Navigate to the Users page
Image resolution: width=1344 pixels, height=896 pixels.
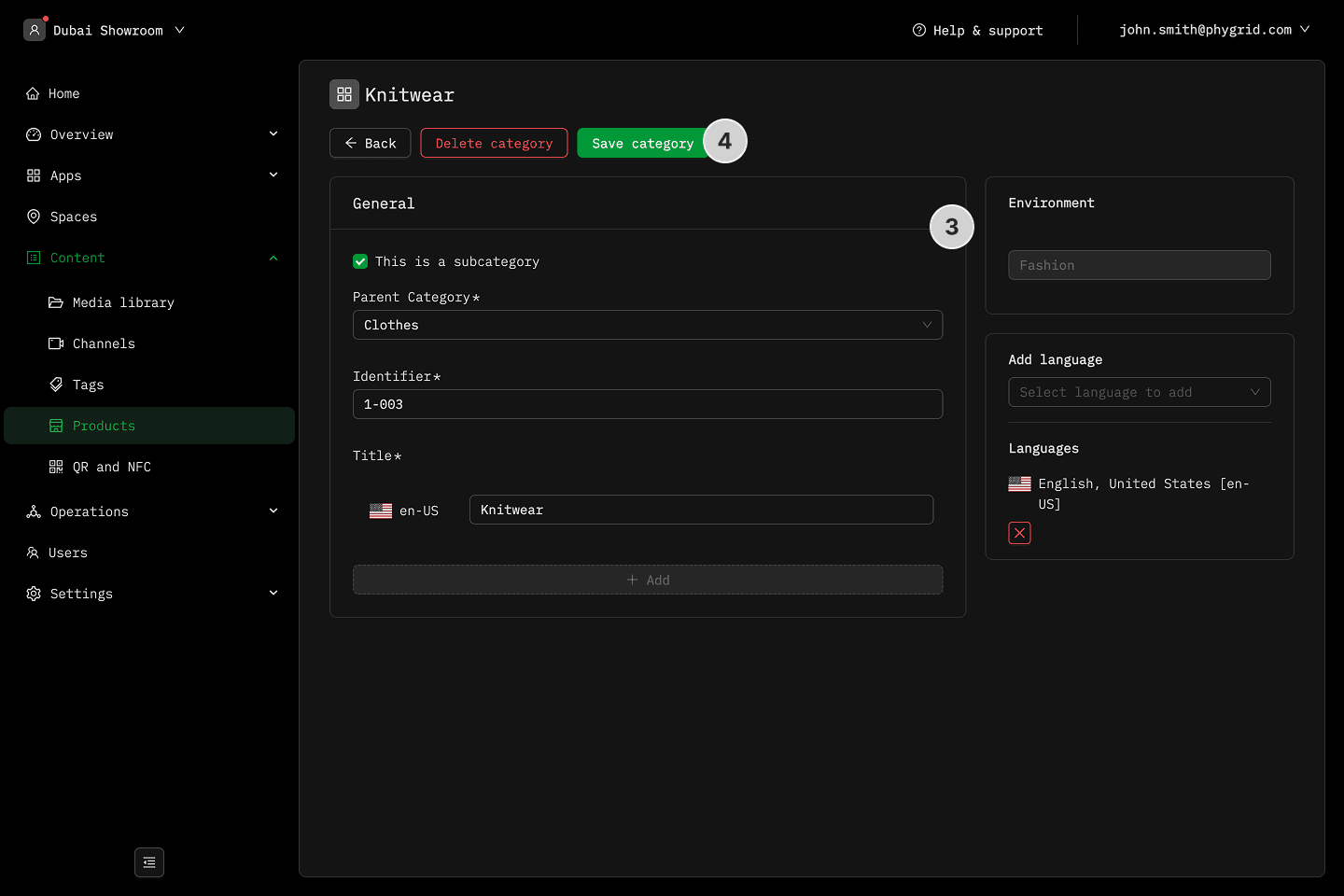tap(68, 553)
